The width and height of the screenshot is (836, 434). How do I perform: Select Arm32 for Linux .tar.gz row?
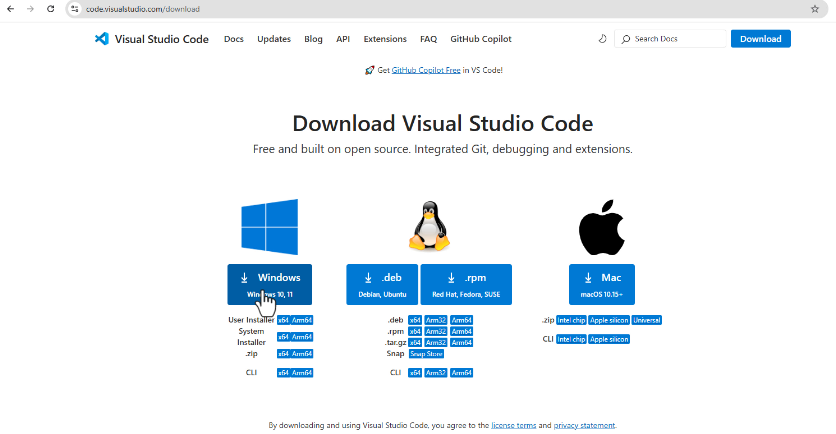436,343
